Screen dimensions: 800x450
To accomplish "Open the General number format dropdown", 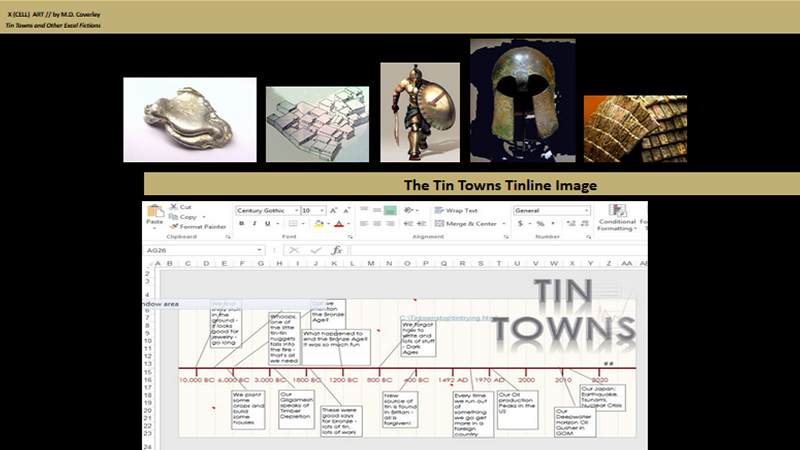I will 586,210.
